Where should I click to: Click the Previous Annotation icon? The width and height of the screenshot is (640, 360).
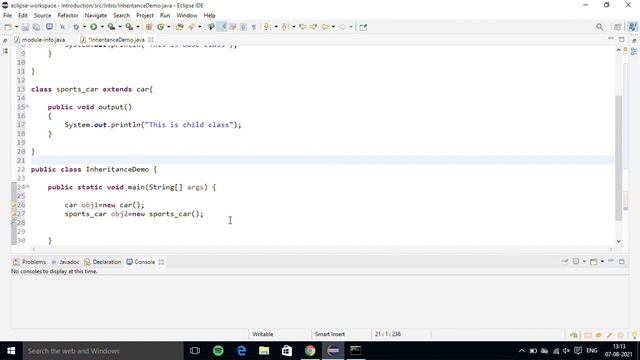tap(285, 27)
